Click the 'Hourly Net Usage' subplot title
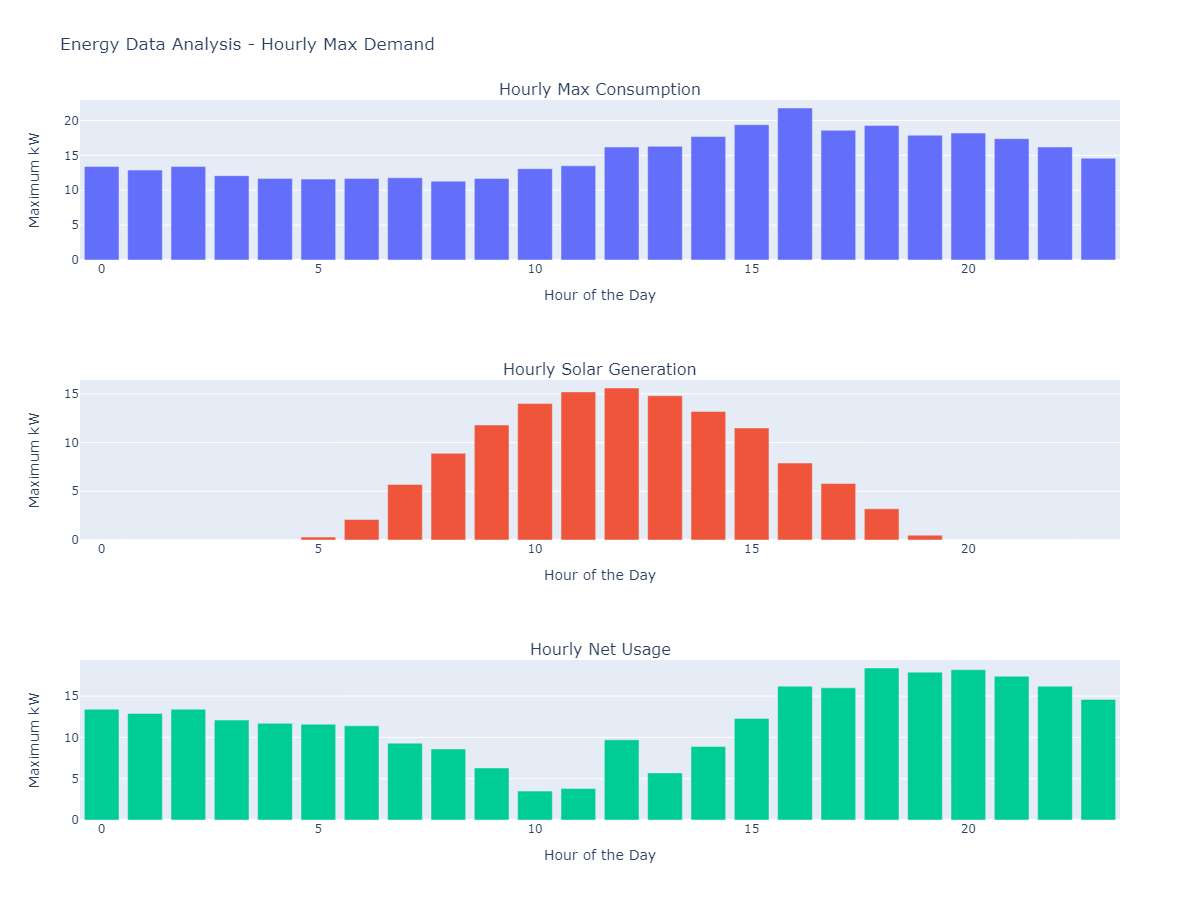1200x900 pixels. [x=600, y=650]
